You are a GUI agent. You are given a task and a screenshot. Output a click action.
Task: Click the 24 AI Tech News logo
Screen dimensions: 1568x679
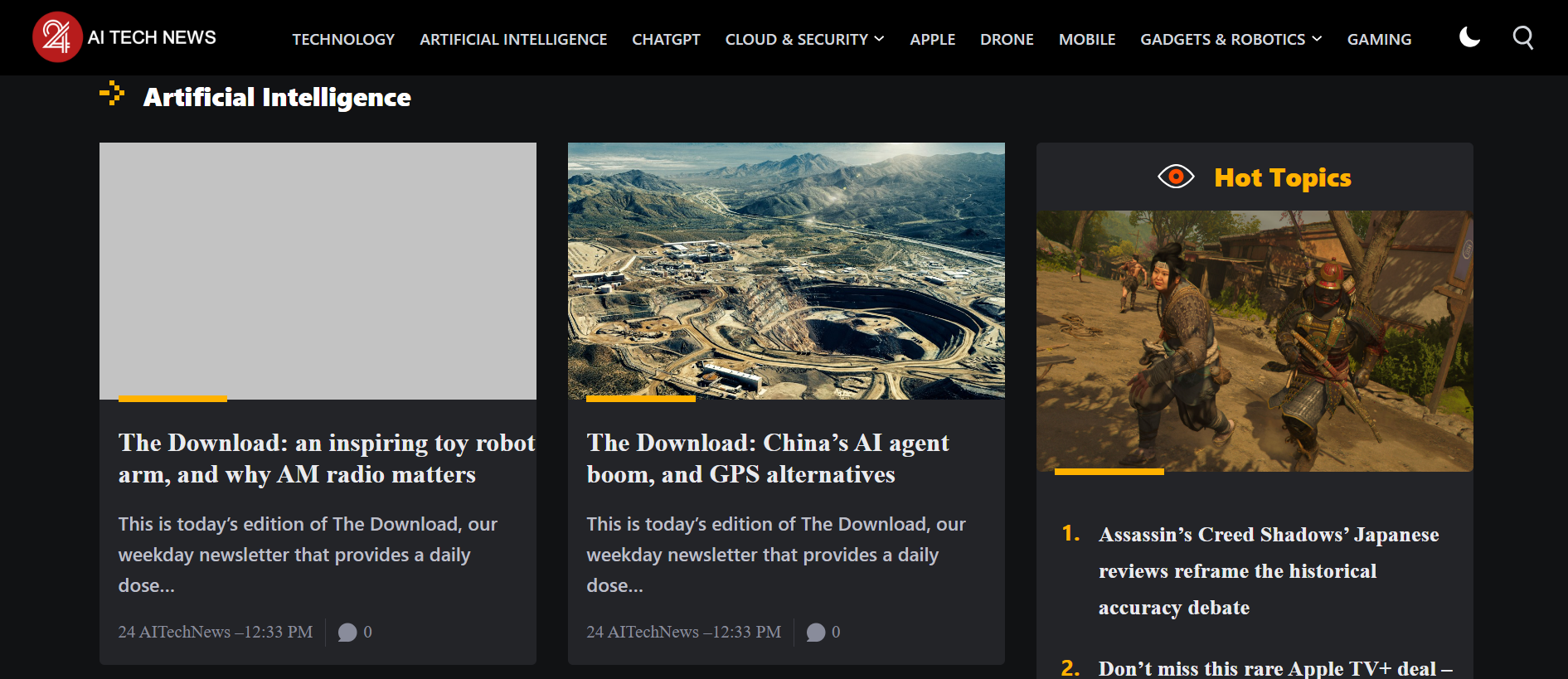57,37
